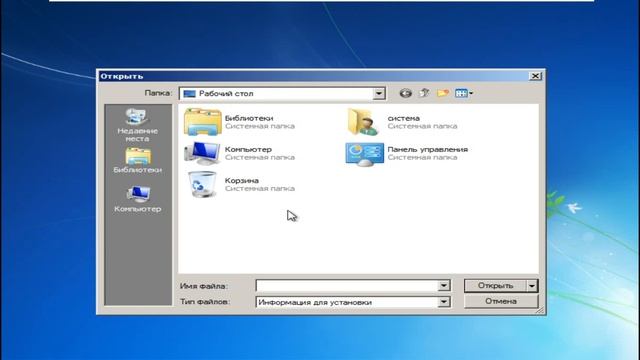Select Библиотеки in the left sidebar
640x360 pixels.
(x=138, y=160)
